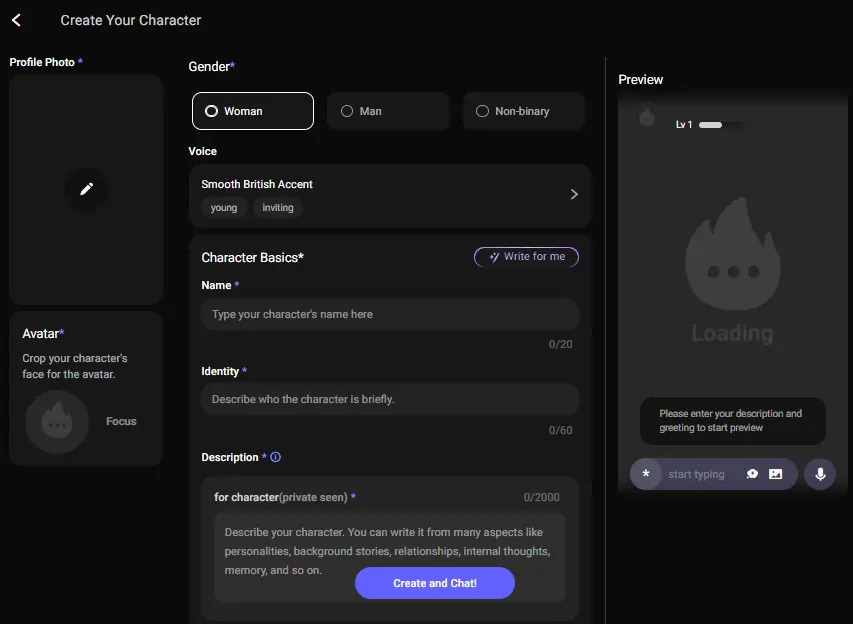Screen dimensions: 853x624
Task: Go back using the left arrow icon
Action: (x=16, y=20)
